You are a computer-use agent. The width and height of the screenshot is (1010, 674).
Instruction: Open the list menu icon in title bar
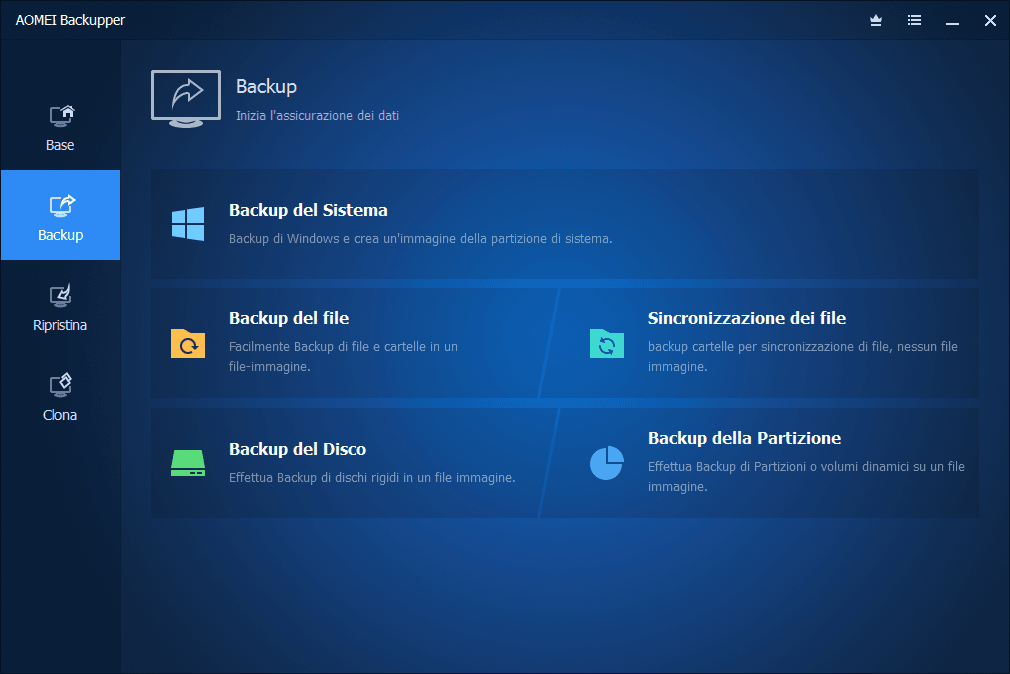(914, 21)
